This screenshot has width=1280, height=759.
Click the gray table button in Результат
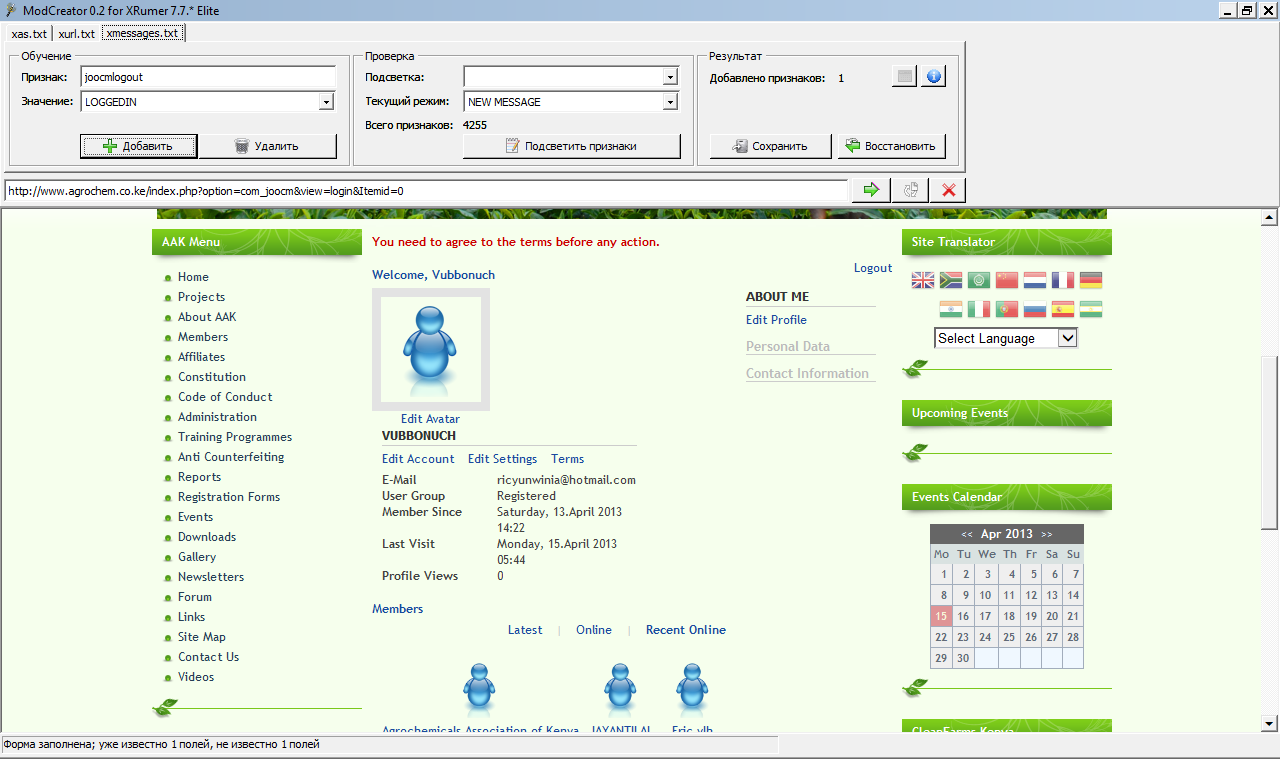coord(904,76)
